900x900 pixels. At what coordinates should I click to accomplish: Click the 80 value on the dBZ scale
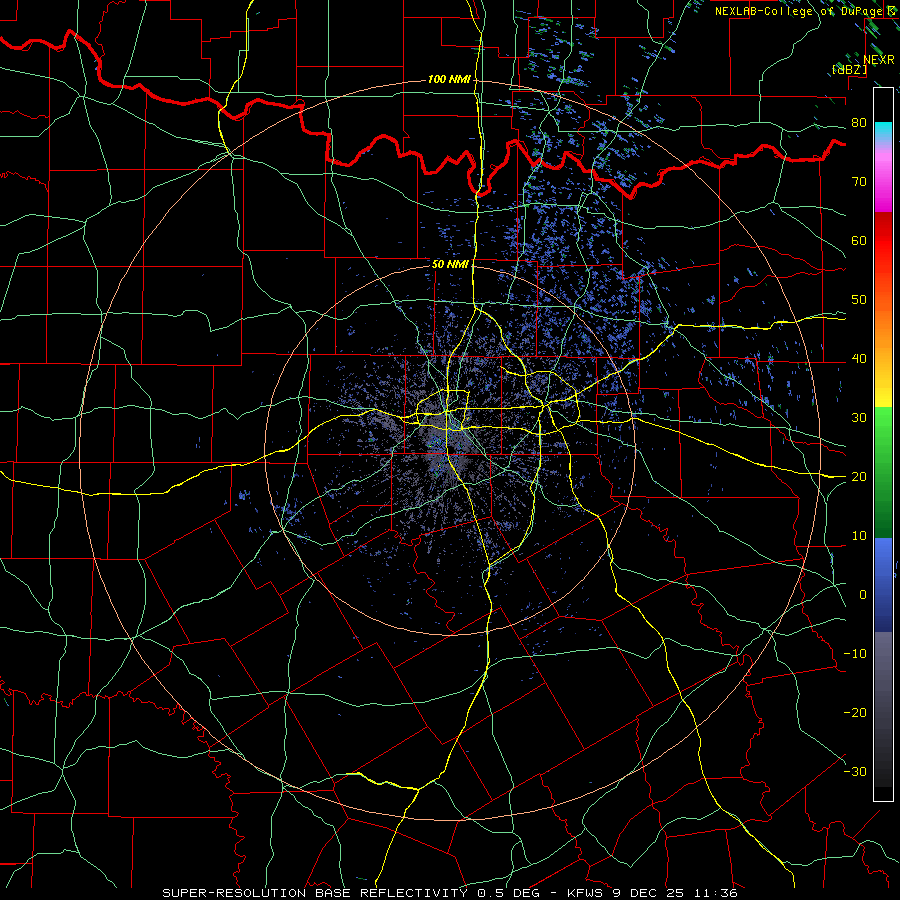pos(859,123)
